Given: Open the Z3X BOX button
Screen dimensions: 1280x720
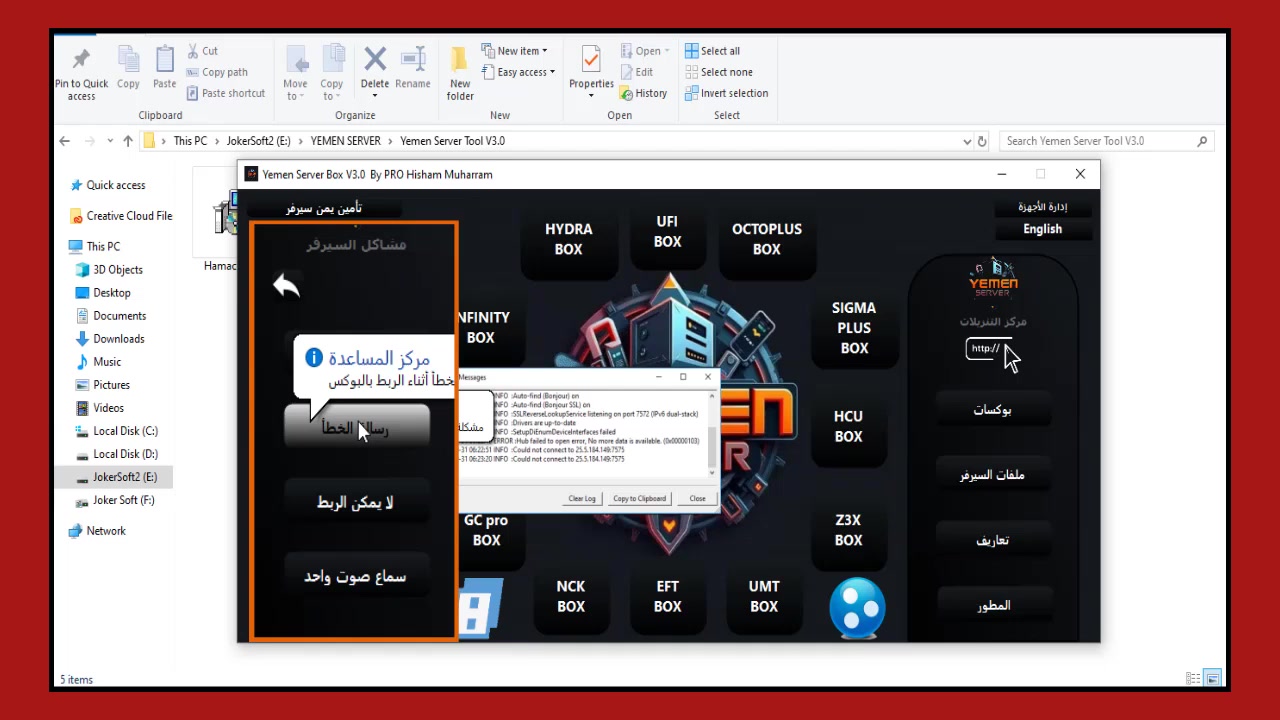Looking at the screenshot, I should pos(848,529).
